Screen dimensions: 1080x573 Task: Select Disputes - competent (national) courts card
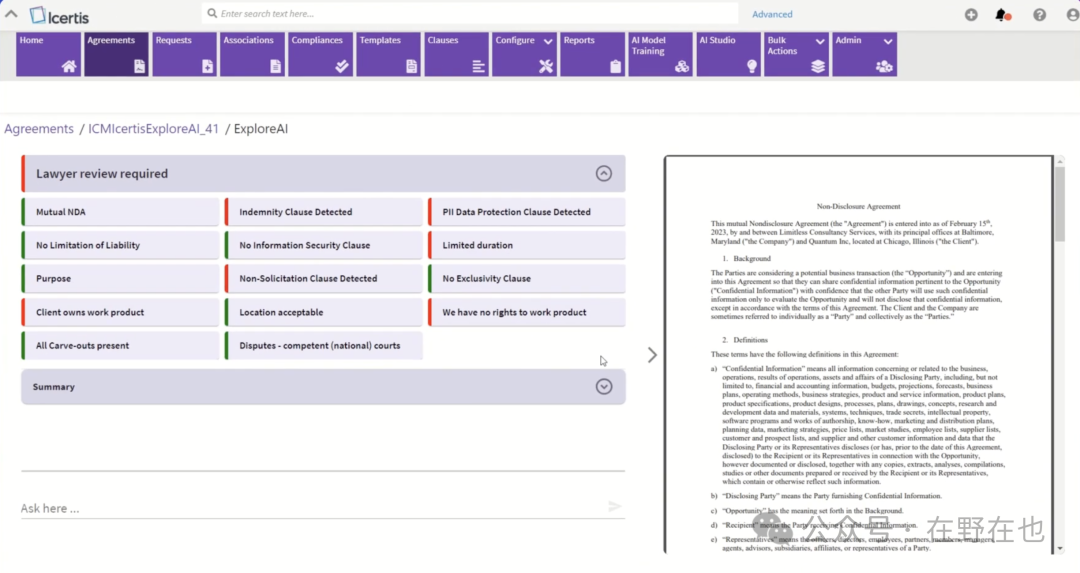click(x=324, y=346)
